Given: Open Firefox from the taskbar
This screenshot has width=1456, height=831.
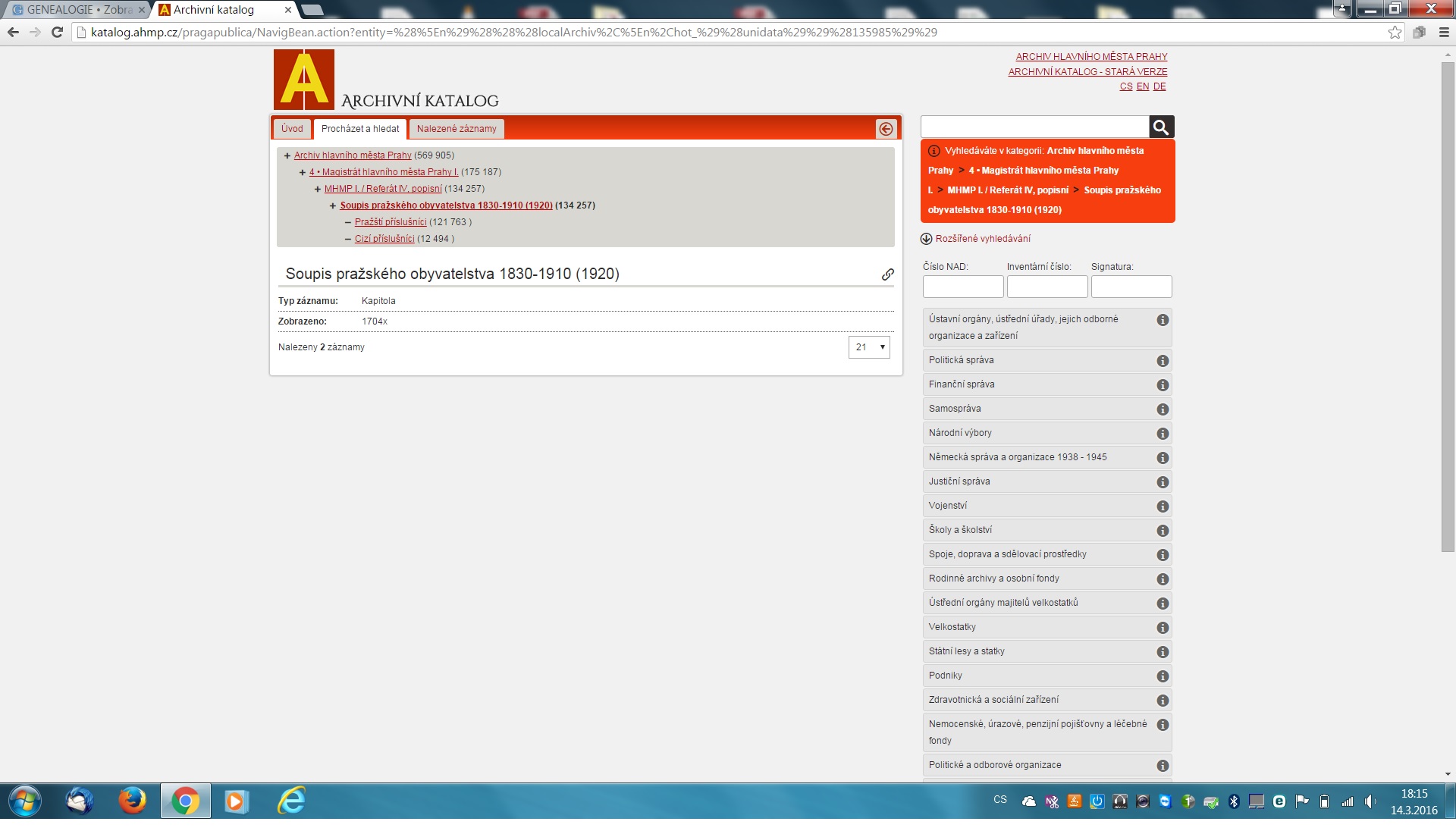Looking at the screenshot, I should point(132,801).
